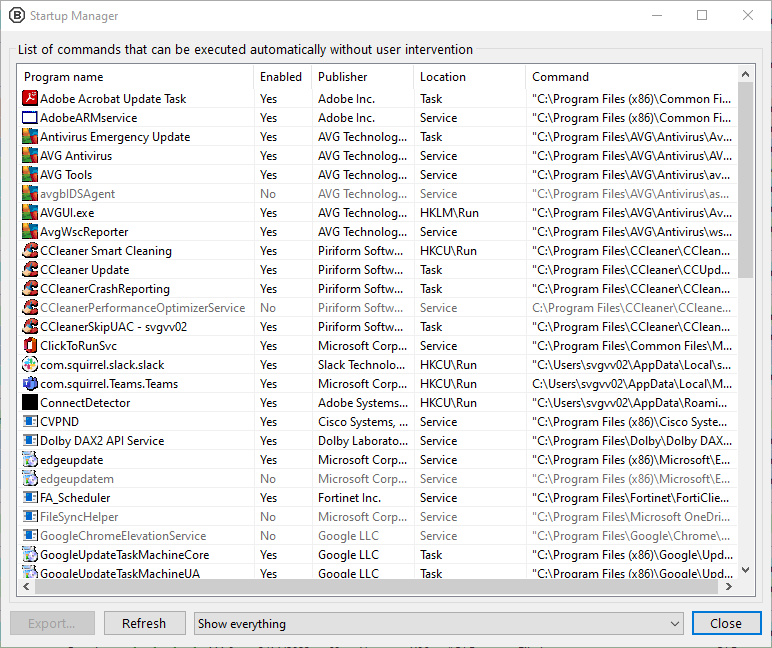The height and width of the screenshot is (648, 772).
Task: Maximize the Startup Manager window
Action: (702, 15)
